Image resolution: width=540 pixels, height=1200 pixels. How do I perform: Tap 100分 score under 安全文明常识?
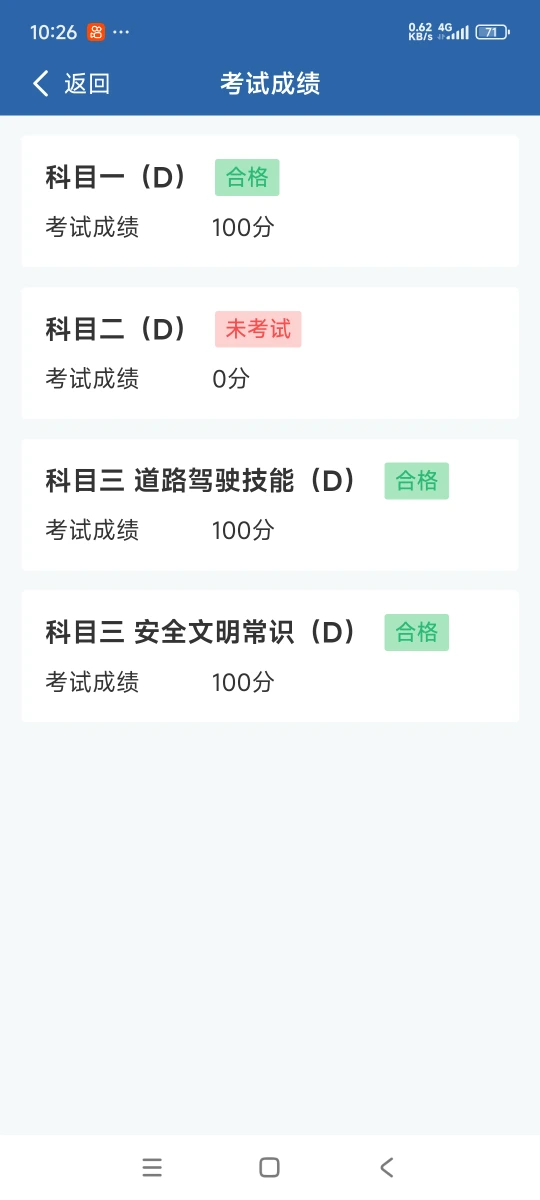[x=243, y=683]
